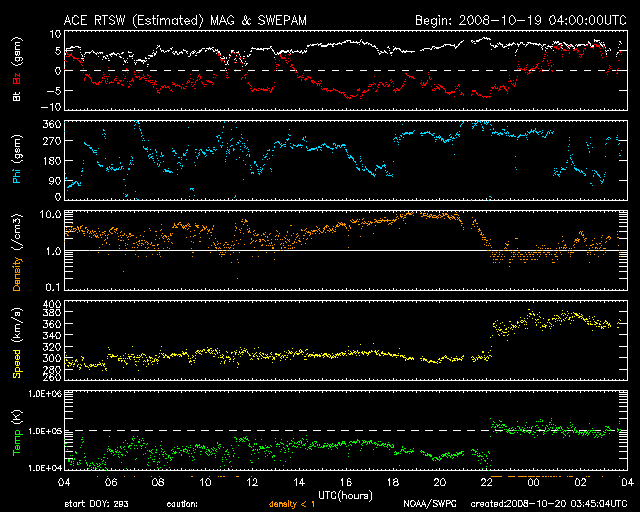Click the 0.1 tick on the Density axis

tap(53, 287)
